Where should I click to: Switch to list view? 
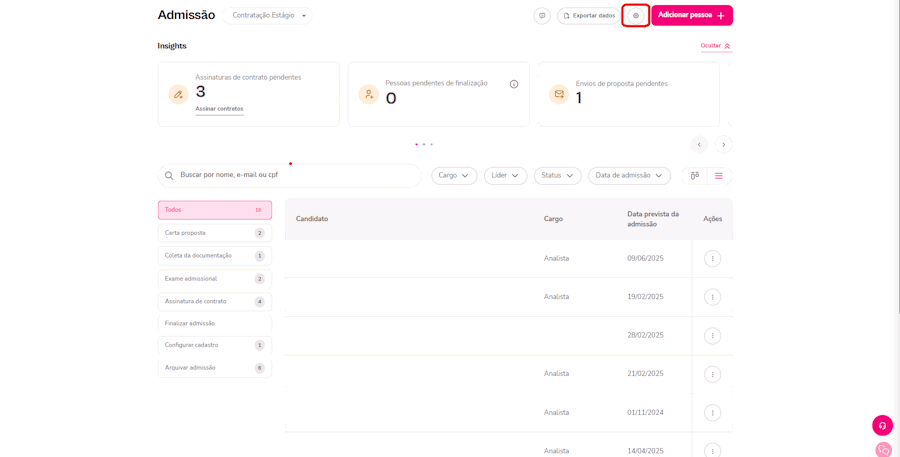(x=719, y=176)
